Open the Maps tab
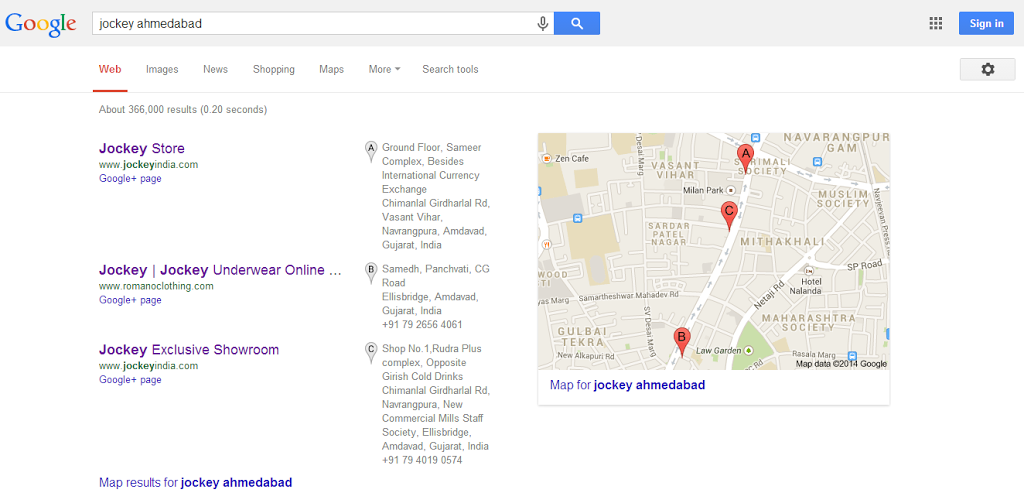Screen dimensions: 1024x493 (331, 69)
